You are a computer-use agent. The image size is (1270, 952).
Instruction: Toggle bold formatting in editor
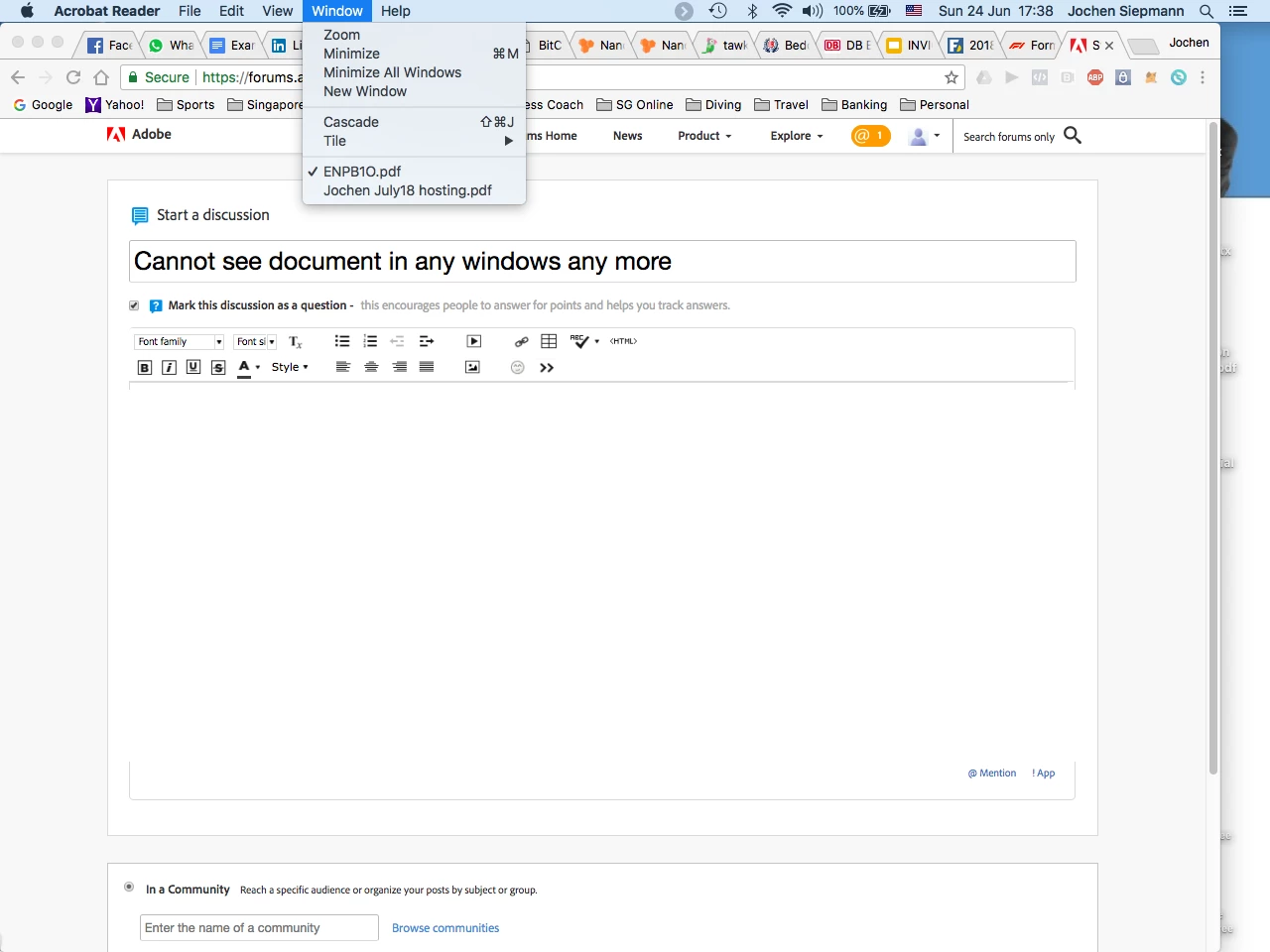pyautogui.click(x=145, y=368)
